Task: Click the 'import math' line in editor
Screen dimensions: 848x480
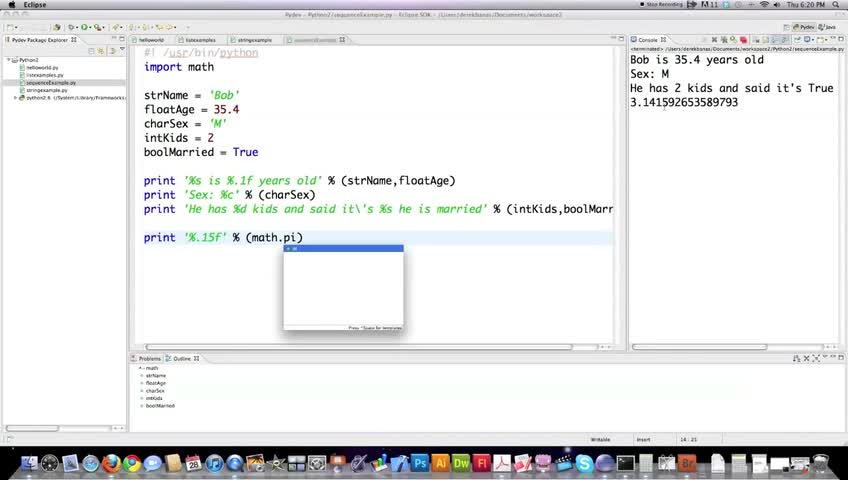Action: click(179, 67)
